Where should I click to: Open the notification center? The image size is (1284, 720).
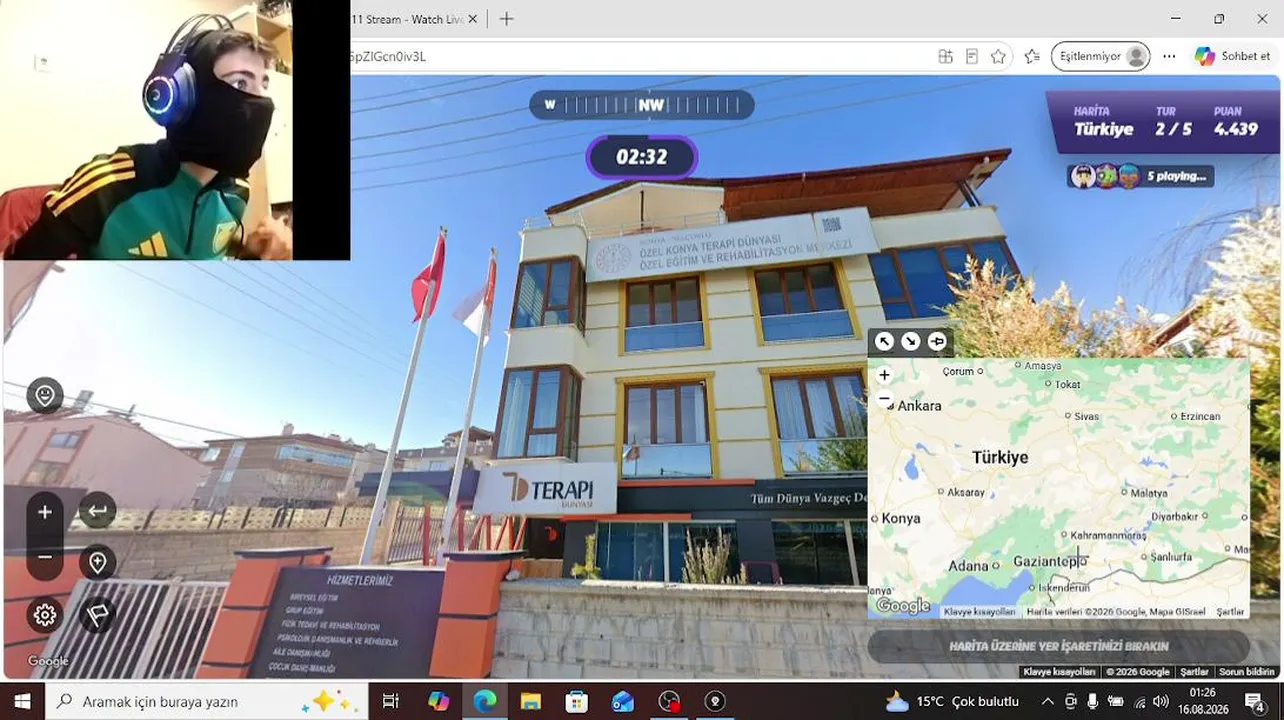pos(1254,701)
